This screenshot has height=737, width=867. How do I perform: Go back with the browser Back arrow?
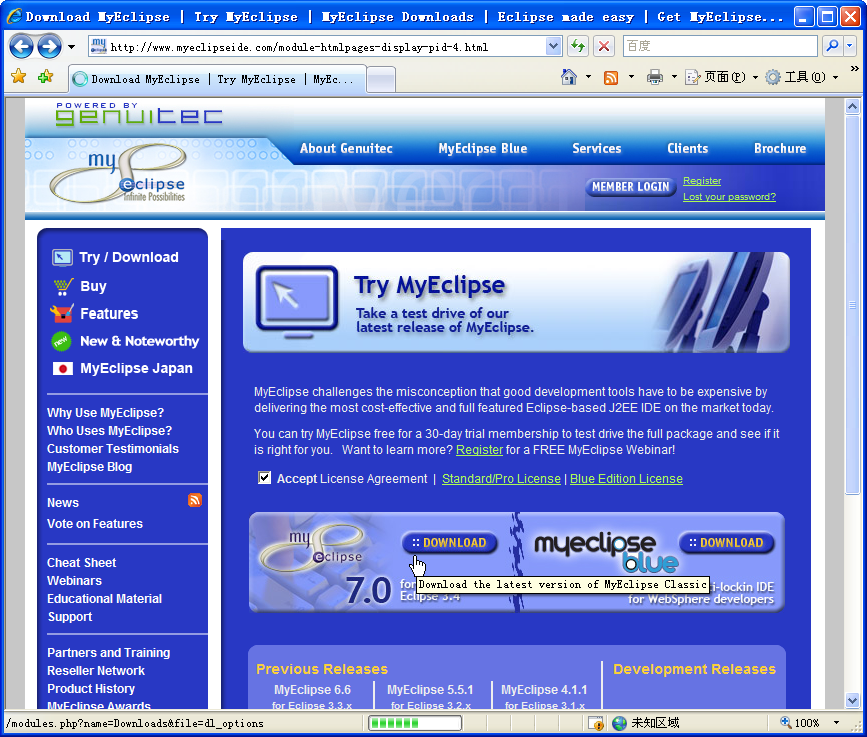pos(22,46)
